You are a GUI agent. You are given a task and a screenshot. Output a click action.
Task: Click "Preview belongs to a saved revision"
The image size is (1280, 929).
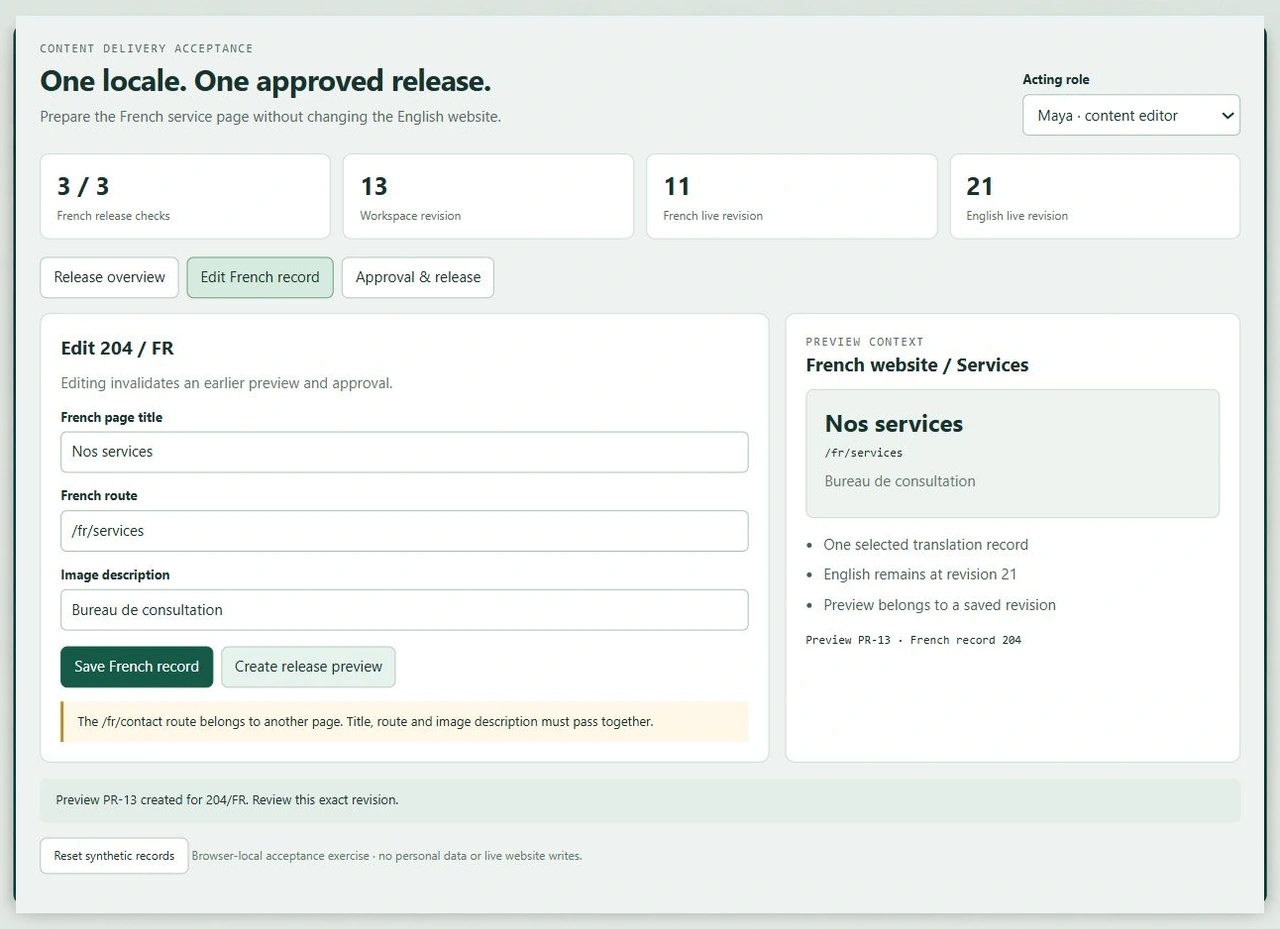[x=940, y=605]
